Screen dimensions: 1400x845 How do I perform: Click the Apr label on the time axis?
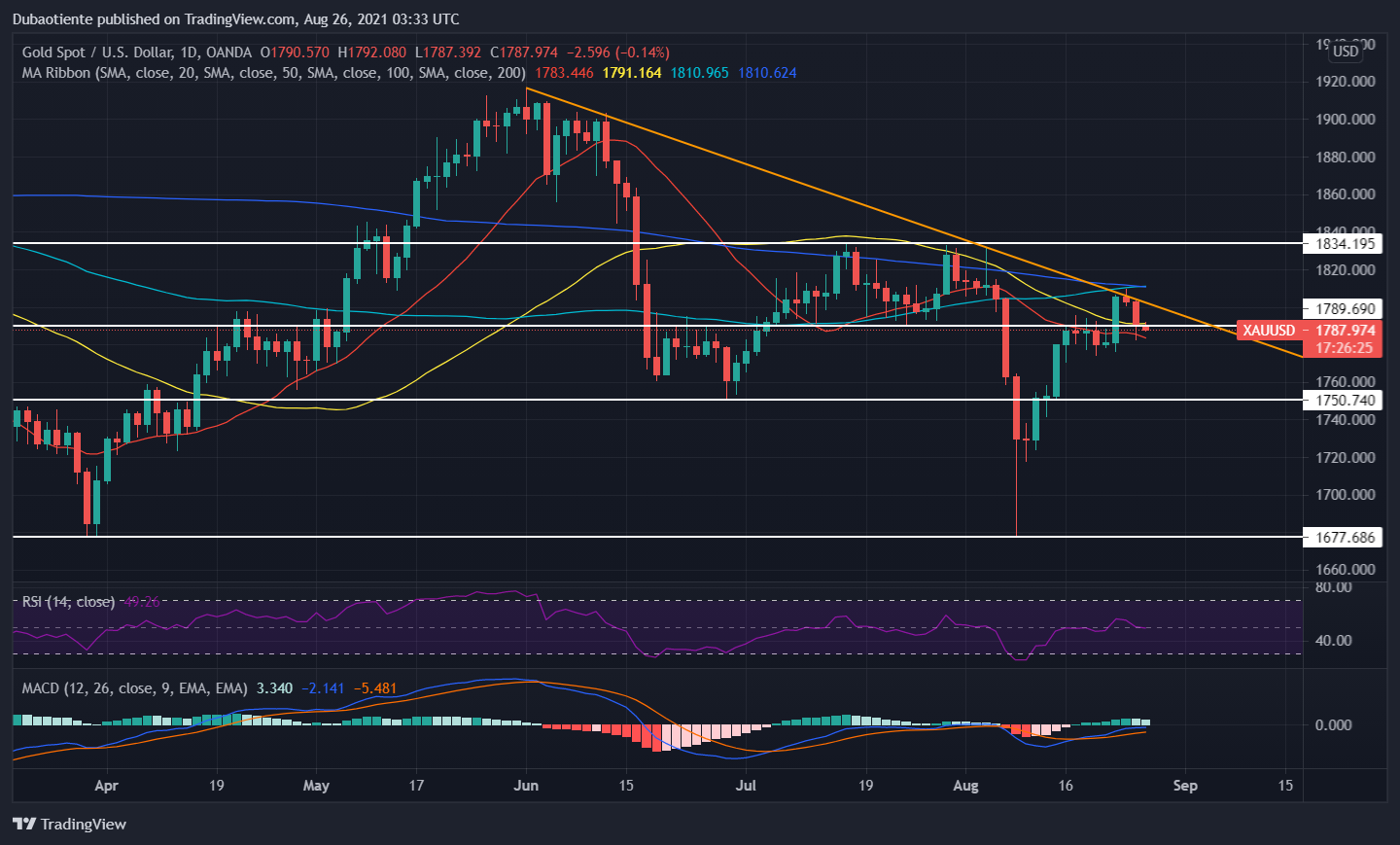coord(107,786)
